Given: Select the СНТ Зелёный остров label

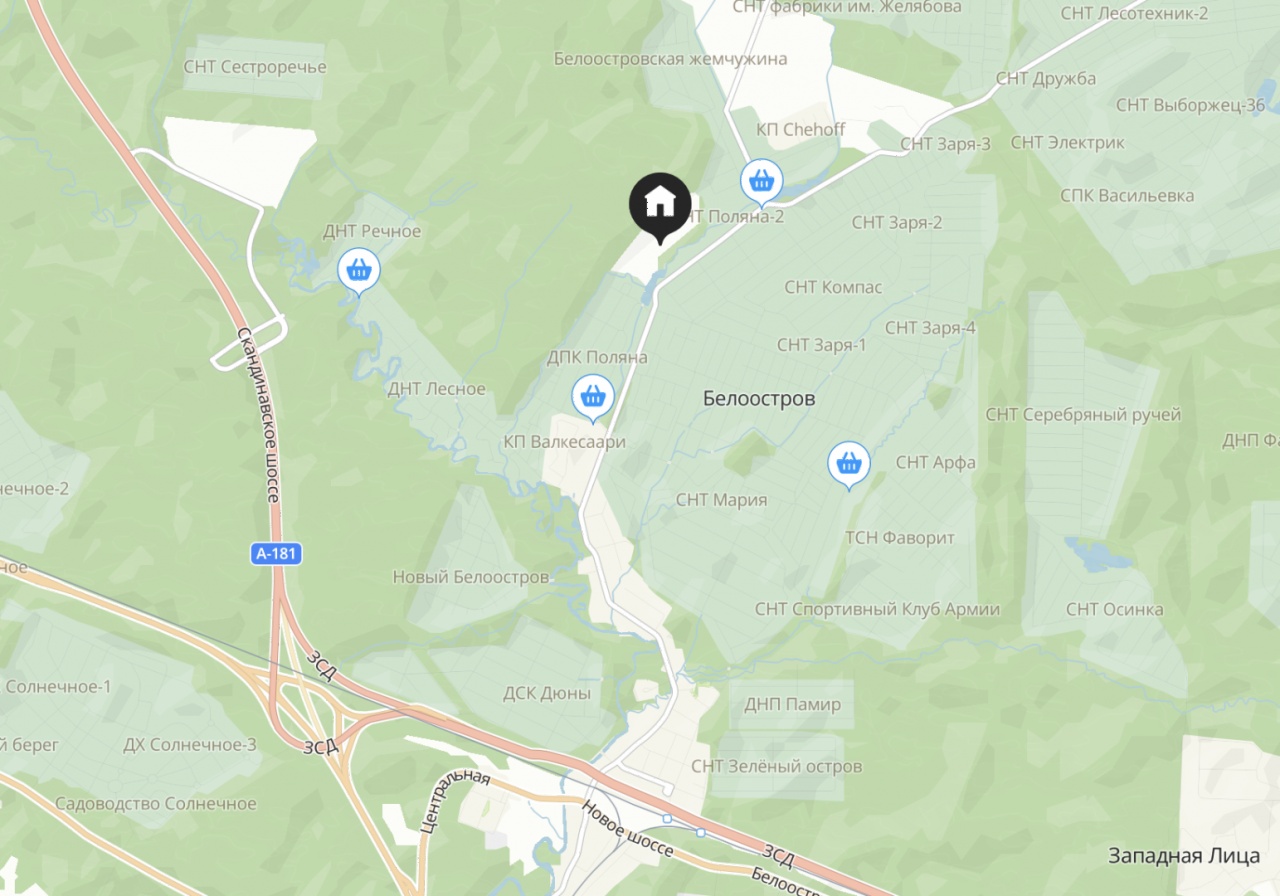Looking at the screenshot, I should tap(776, 766).
